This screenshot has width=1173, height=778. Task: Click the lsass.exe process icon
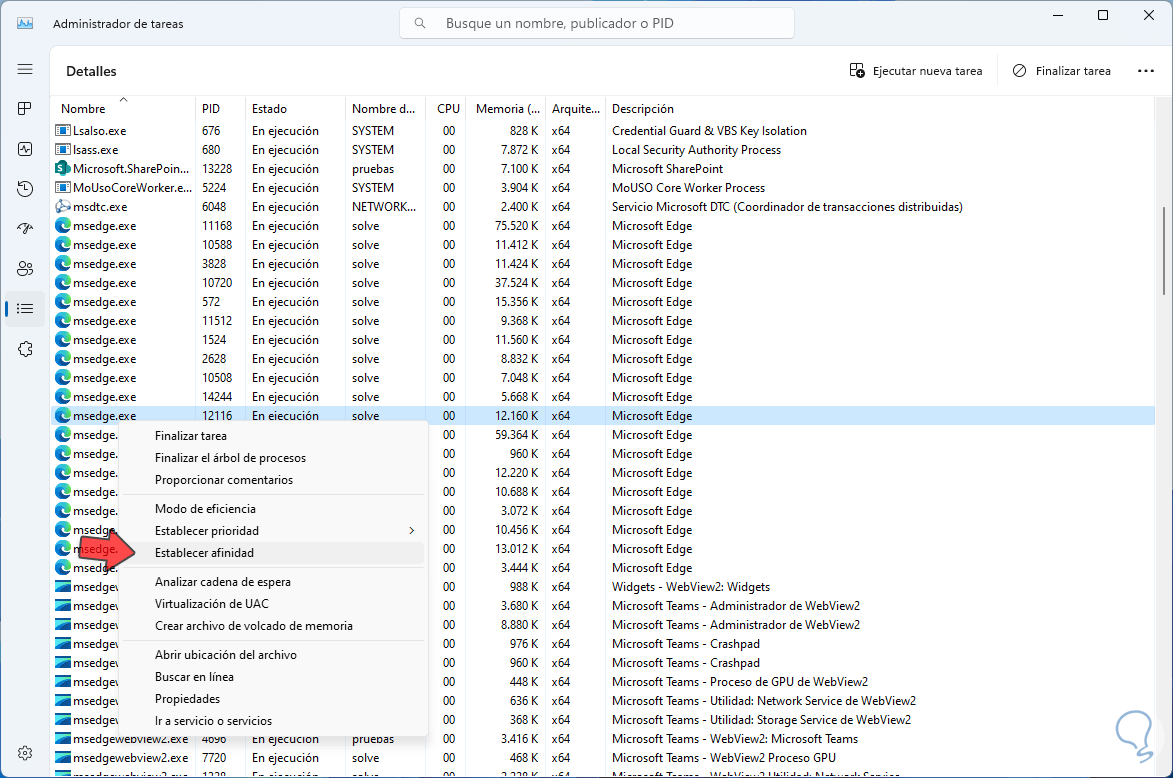coord(63,150)
